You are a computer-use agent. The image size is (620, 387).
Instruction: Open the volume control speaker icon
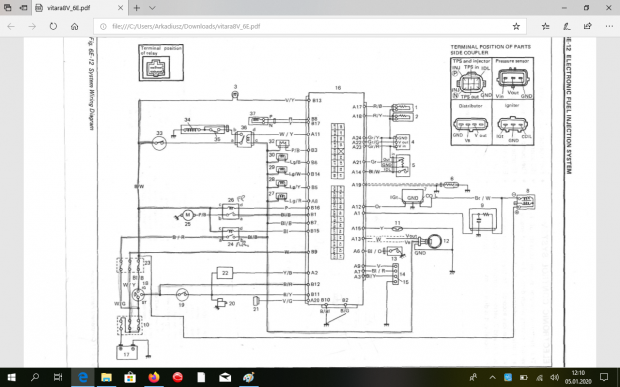[x=555, y=377]
